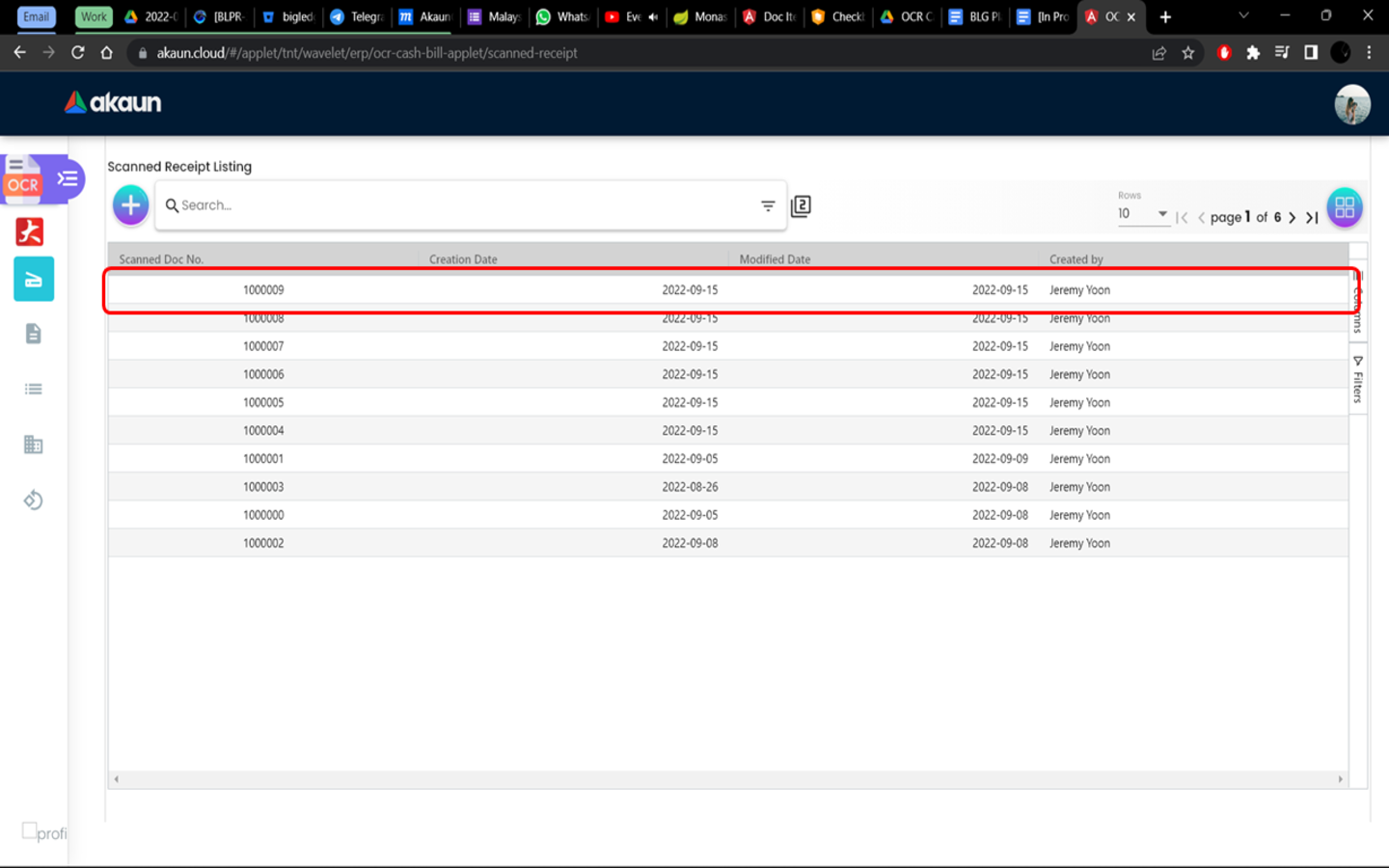Screen dimensions: 1389x868
Task: Click Jeremy Yoon in row 1000002
Action: point(1079,543)
